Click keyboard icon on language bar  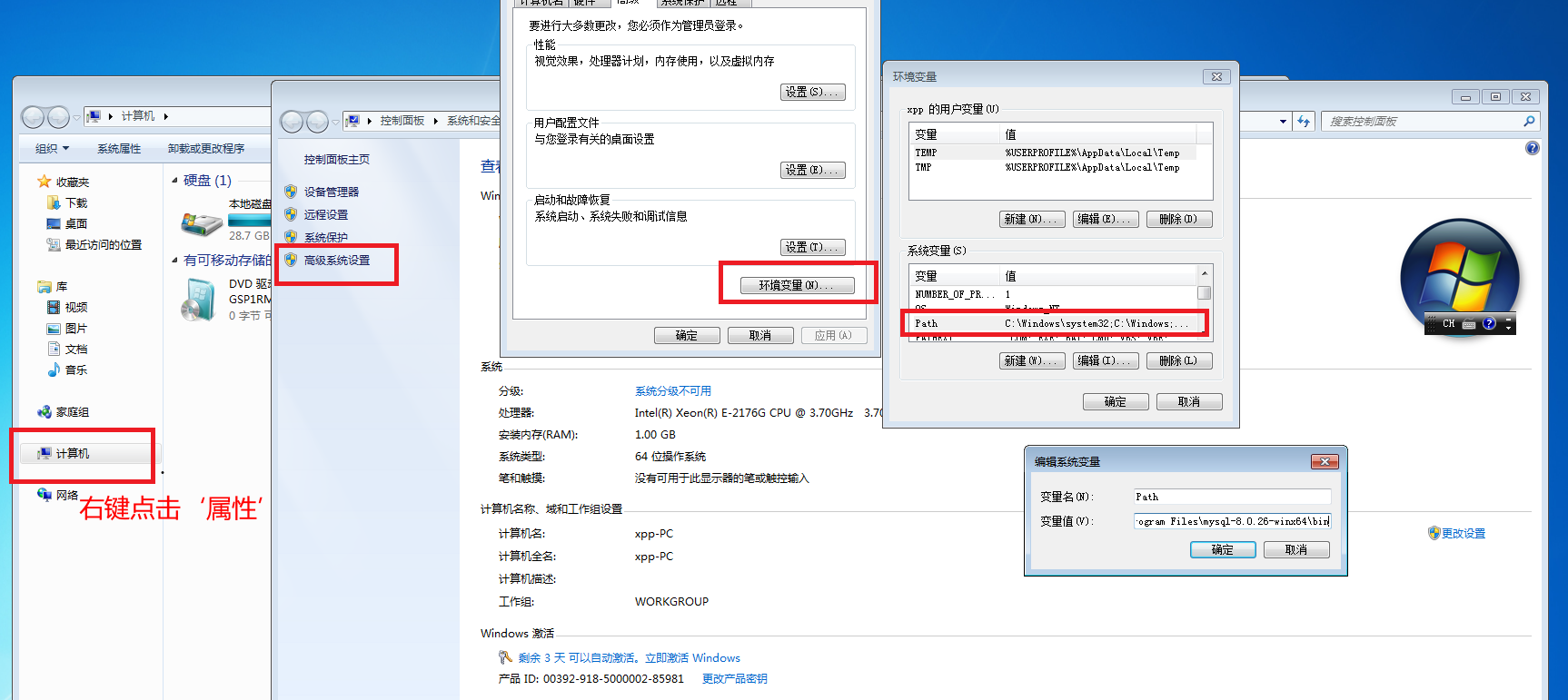click(1469, 323)
